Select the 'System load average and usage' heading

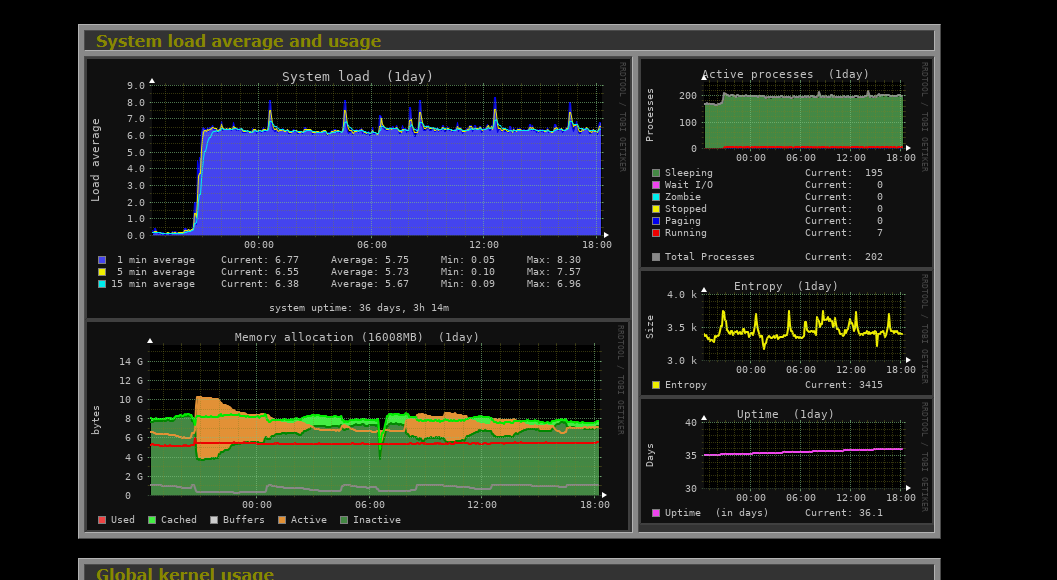(x=239, y=41)
